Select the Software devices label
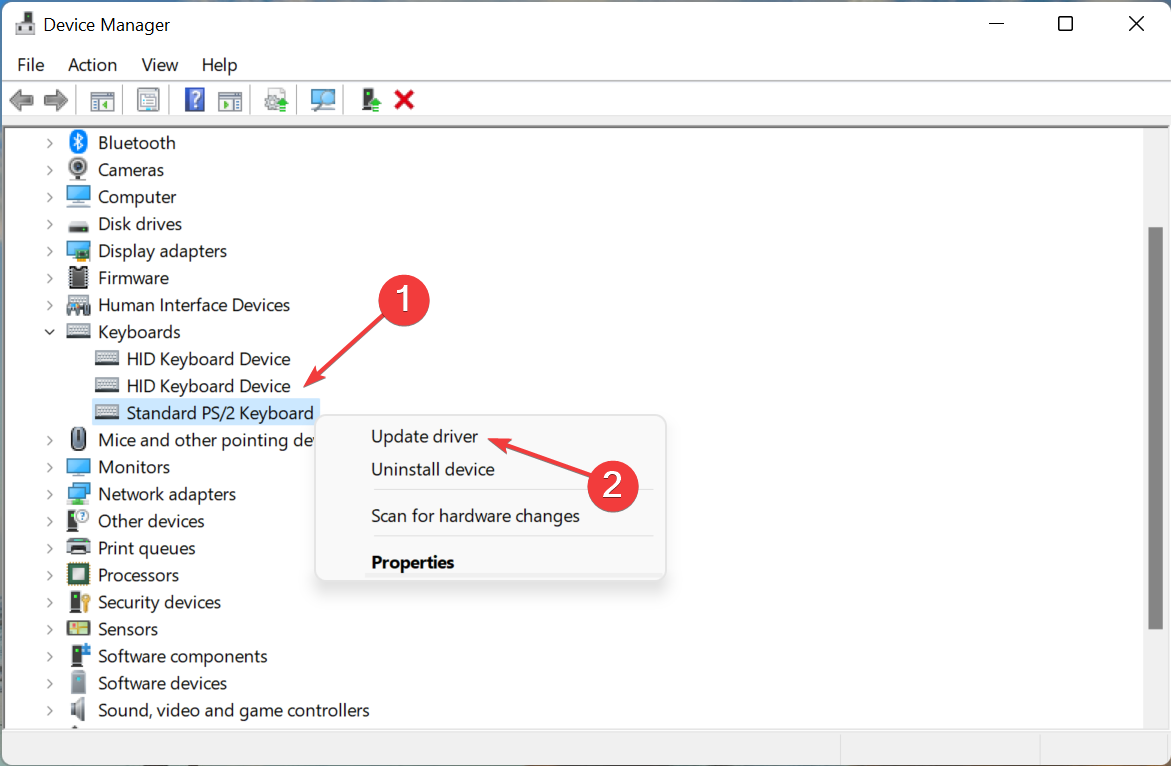The height and width of the screenshot is (766, 1171). click(x=162, y=683)
